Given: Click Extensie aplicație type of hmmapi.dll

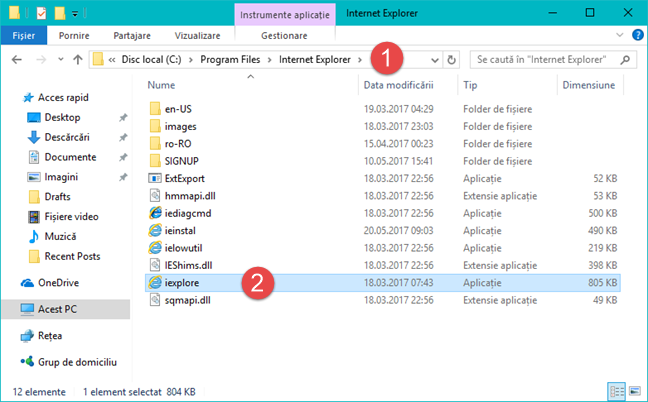Looking at the screenshot, I should (500, 196).
